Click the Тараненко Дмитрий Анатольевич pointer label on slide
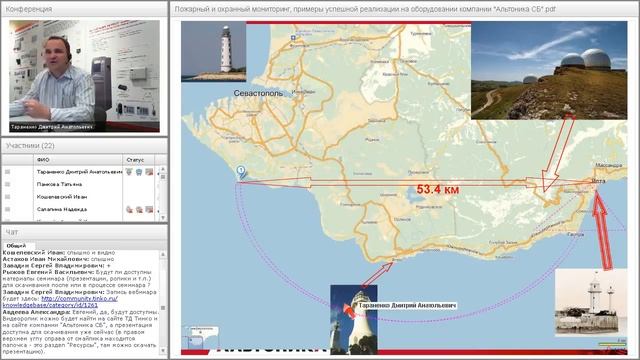This screenshot has width=640, height=360. coord(407,305)
